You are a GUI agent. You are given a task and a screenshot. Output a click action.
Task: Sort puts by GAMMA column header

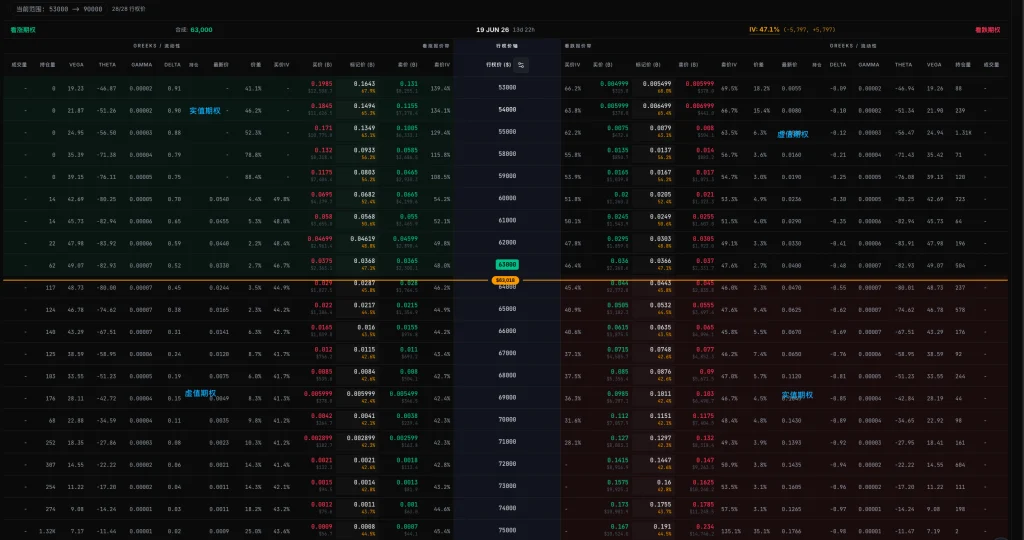coord(869,65)
